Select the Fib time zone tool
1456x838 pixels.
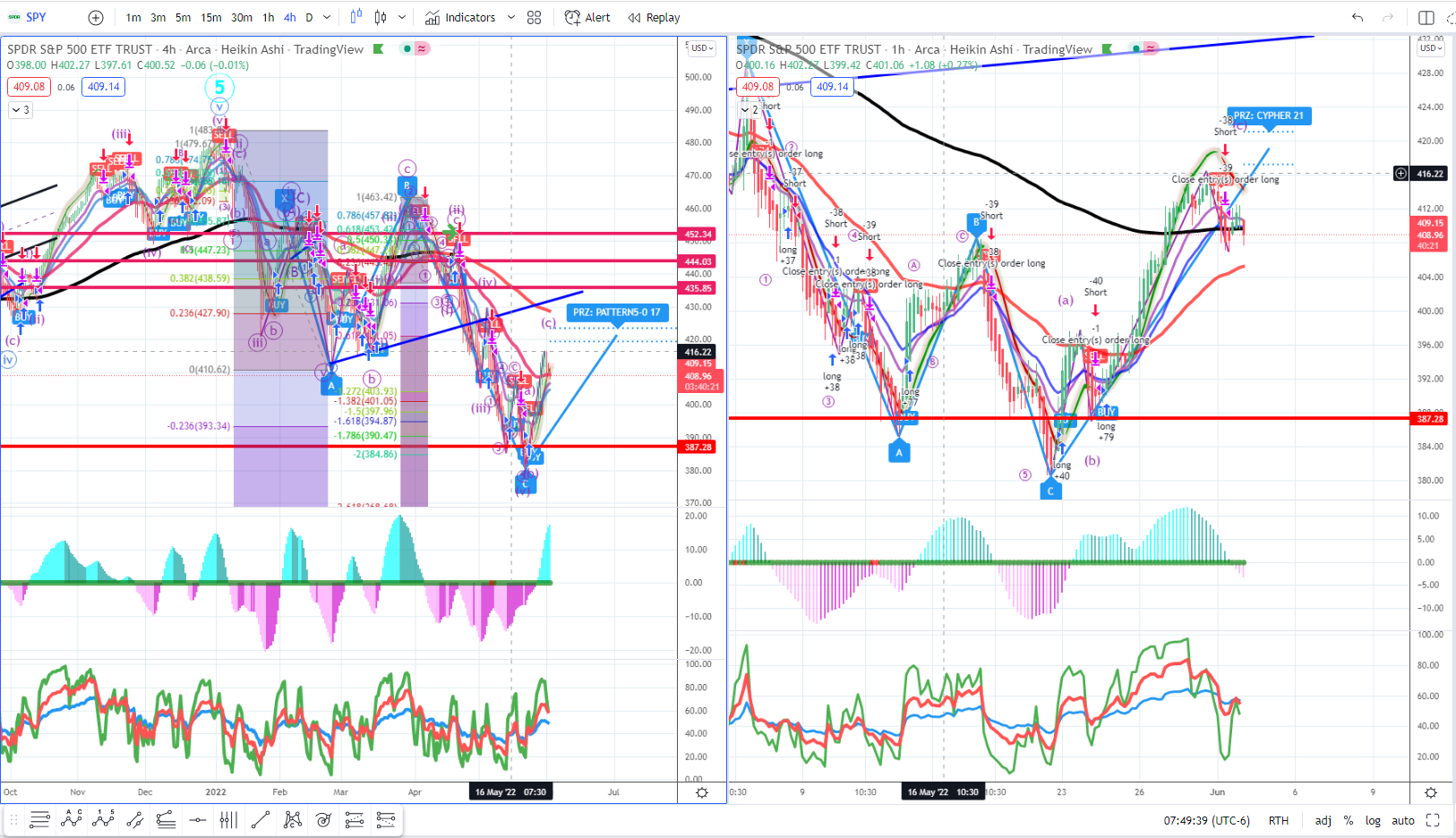click(228, 819)
